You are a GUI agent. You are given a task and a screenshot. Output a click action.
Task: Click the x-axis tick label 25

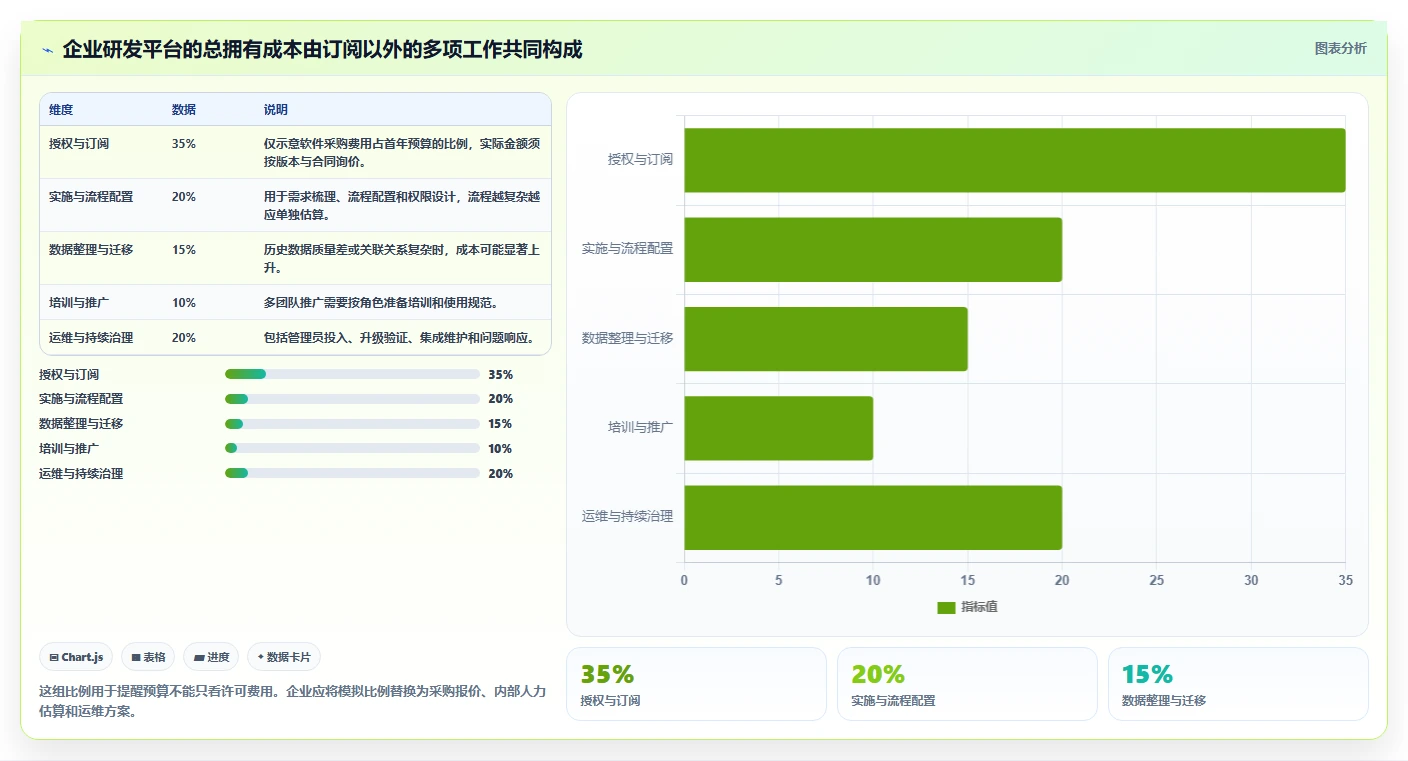tap(1156, 581)
